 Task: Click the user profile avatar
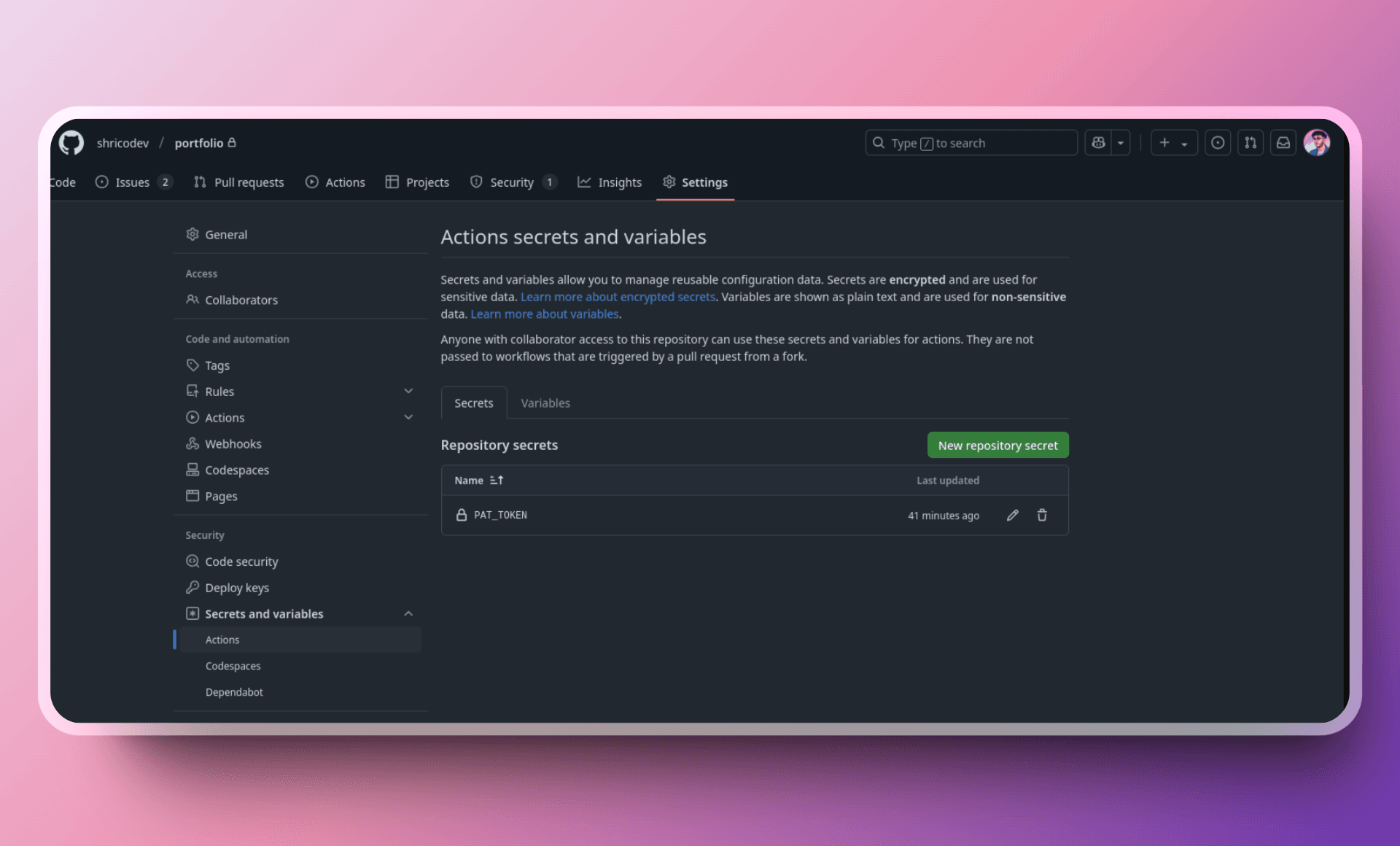tap(1317, 143)
